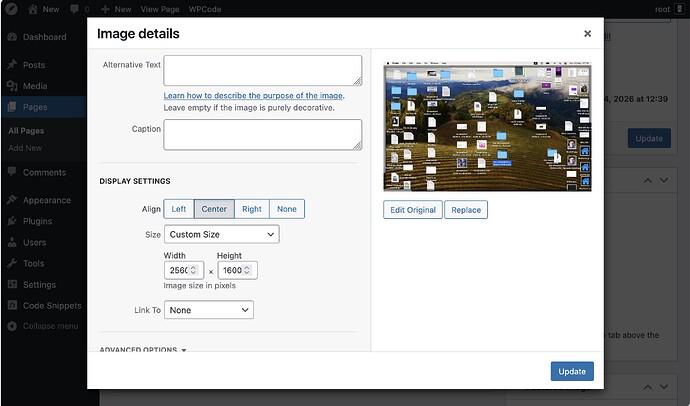Open the Size dropdown showing Custom Size

222,234
